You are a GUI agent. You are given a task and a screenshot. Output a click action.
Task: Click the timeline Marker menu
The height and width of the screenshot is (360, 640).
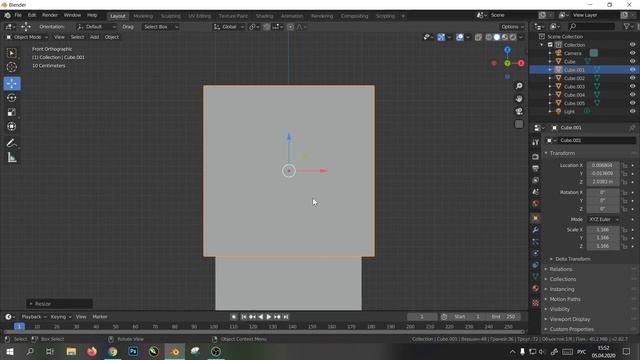[100, 317]
